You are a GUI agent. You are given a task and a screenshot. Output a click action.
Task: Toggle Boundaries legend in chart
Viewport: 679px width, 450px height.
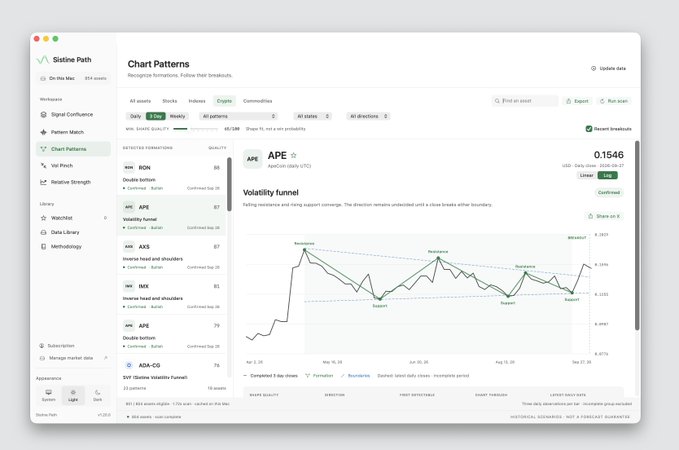355,376
